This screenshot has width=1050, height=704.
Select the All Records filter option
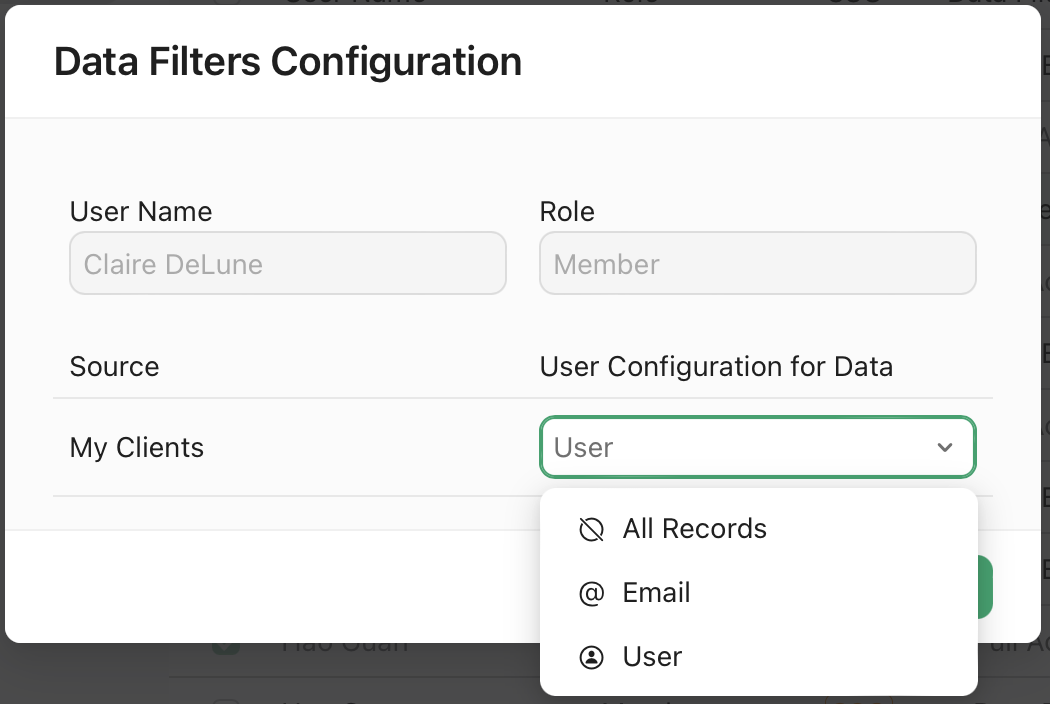click(x=694, y=528)
